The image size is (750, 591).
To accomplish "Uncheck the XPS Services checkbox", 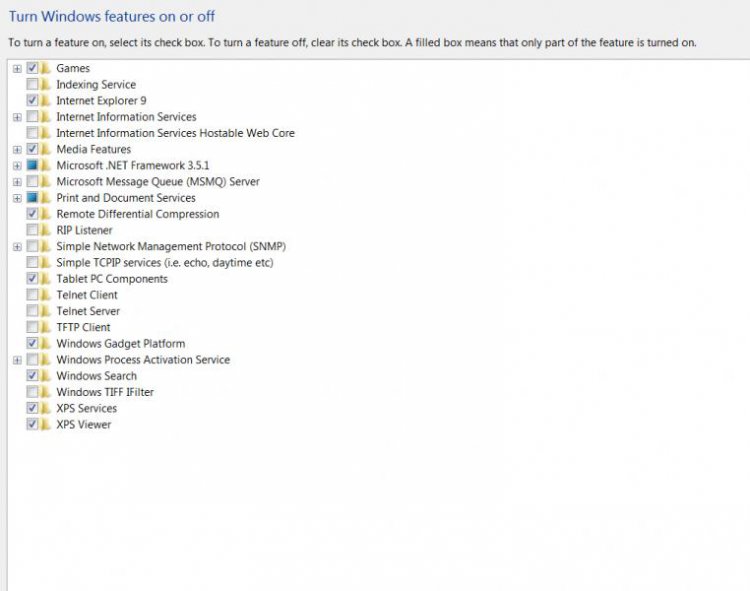I will tap(32, 408).
